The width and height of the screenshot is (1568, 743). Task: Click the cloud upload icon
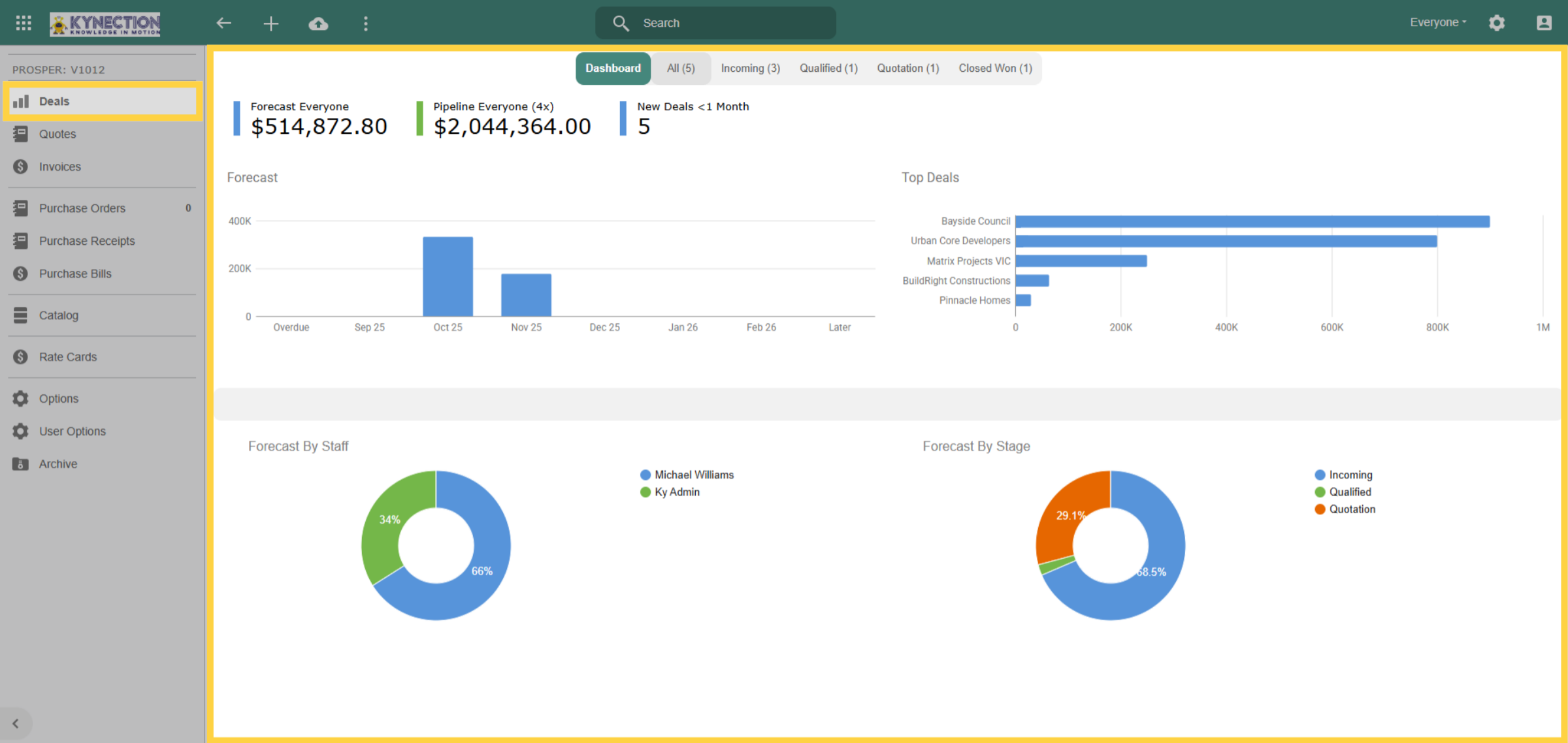coord(318,24)
